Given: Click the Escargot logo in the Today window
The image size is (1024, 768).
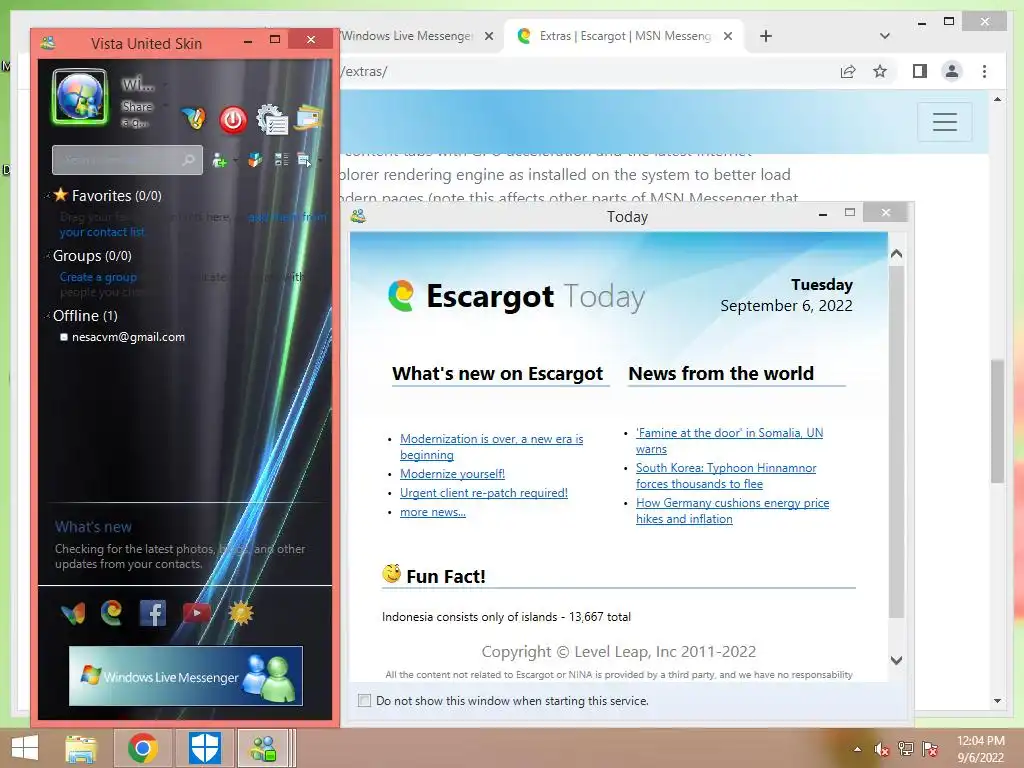Looking at the screenshot, I should [x=402, y=295].
